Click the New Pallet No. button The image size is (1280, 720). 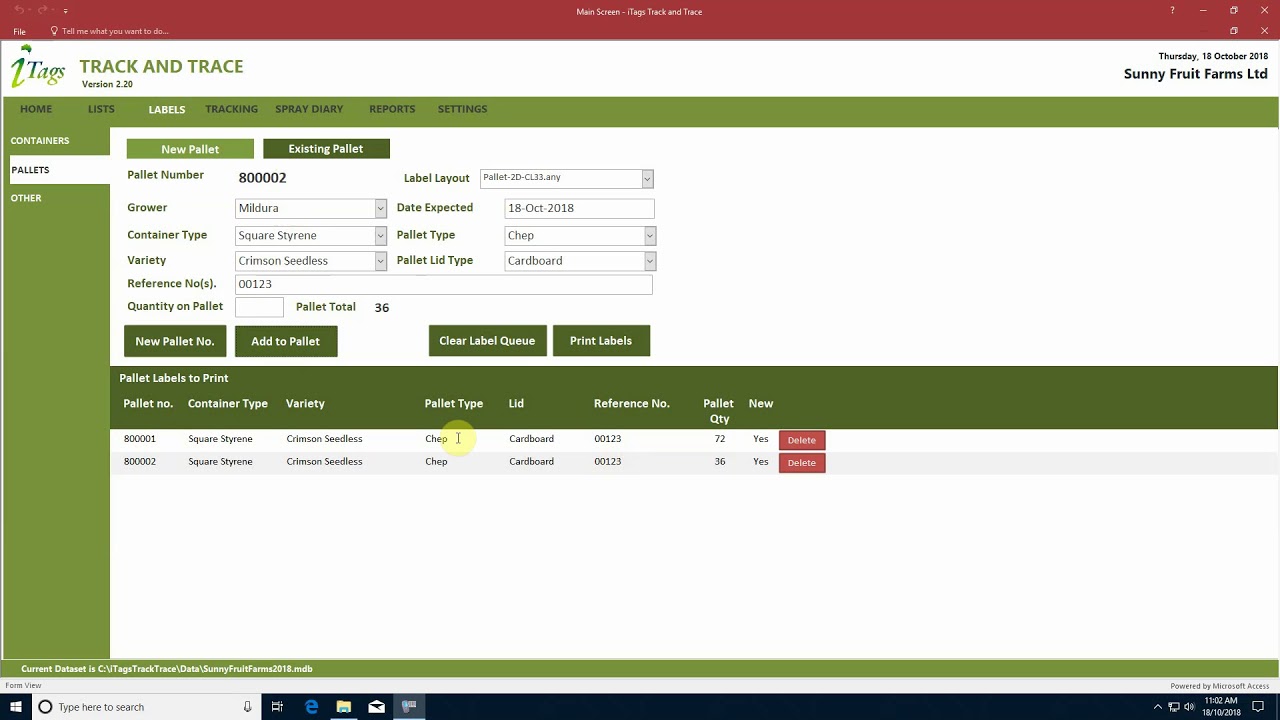(x=175, y=341)
